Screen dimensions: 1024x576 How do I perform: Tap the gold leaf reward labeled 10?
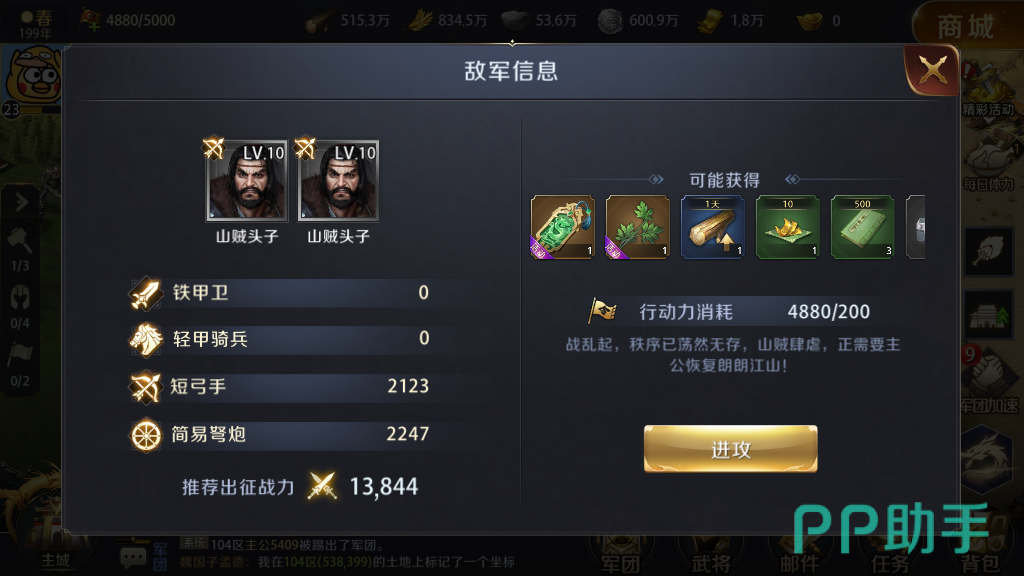(x=788, y=227)
